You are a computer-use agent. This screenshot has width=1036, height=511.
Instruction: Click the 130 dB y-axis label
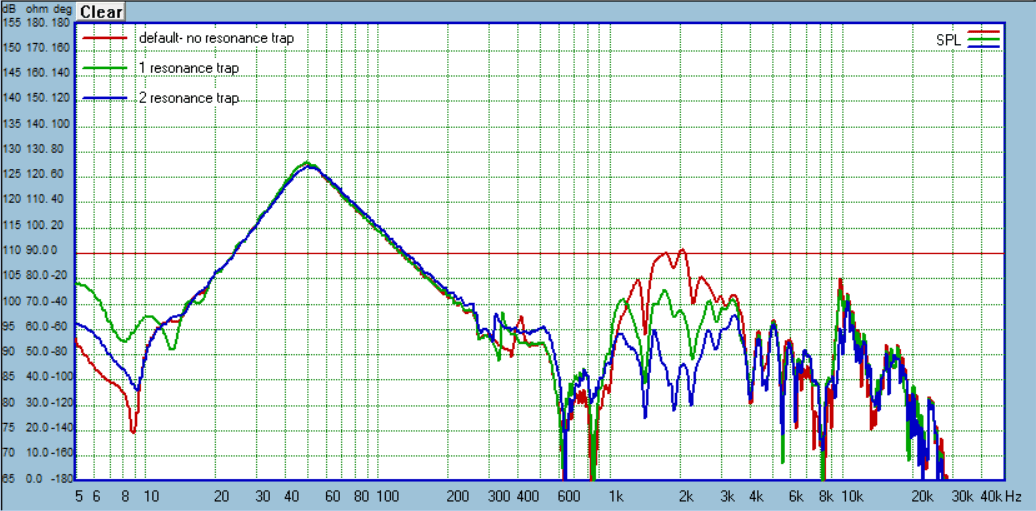coord(12,149)
